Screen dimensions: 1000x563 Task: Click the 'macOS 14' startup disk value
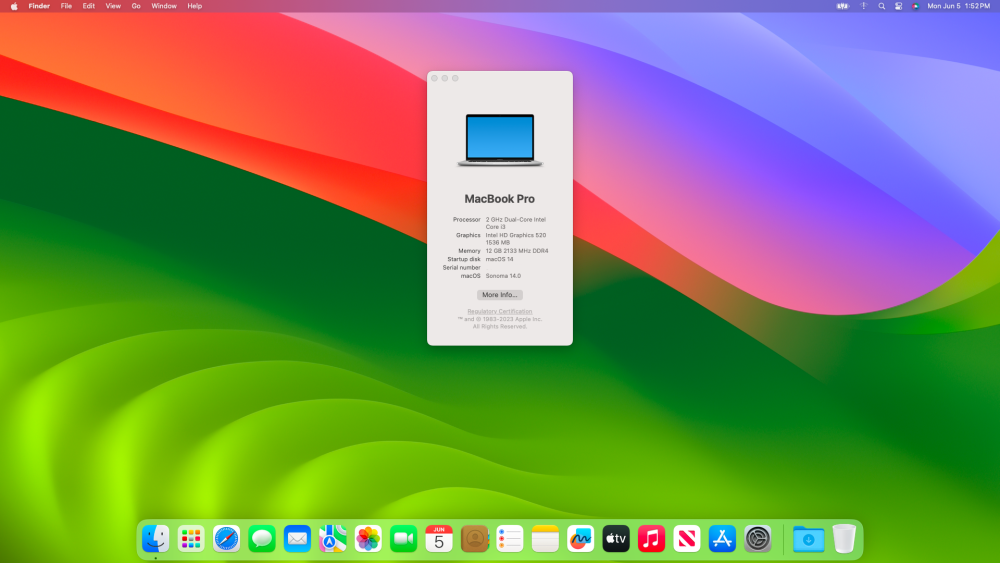(499, 260)
